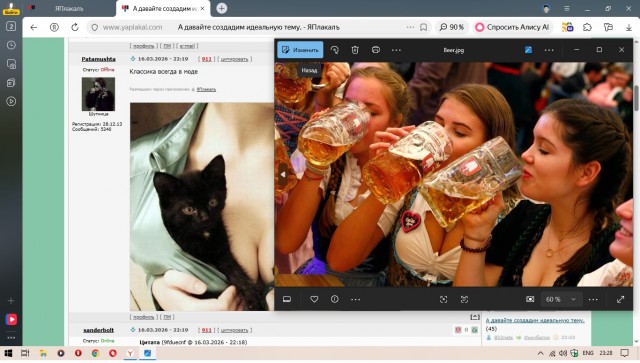
Task: Click Спросить Алису AI button
Action: [513, 27]
